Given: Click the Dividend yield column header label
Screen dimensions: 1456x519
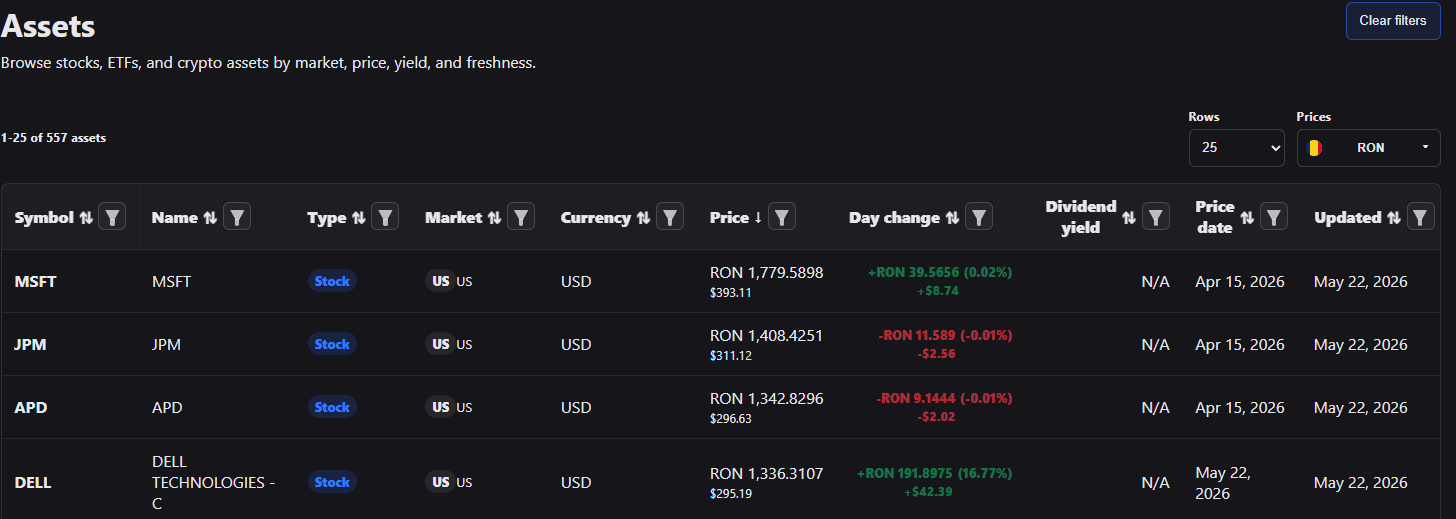Looking at the screenshot, I should point(1081,217).
